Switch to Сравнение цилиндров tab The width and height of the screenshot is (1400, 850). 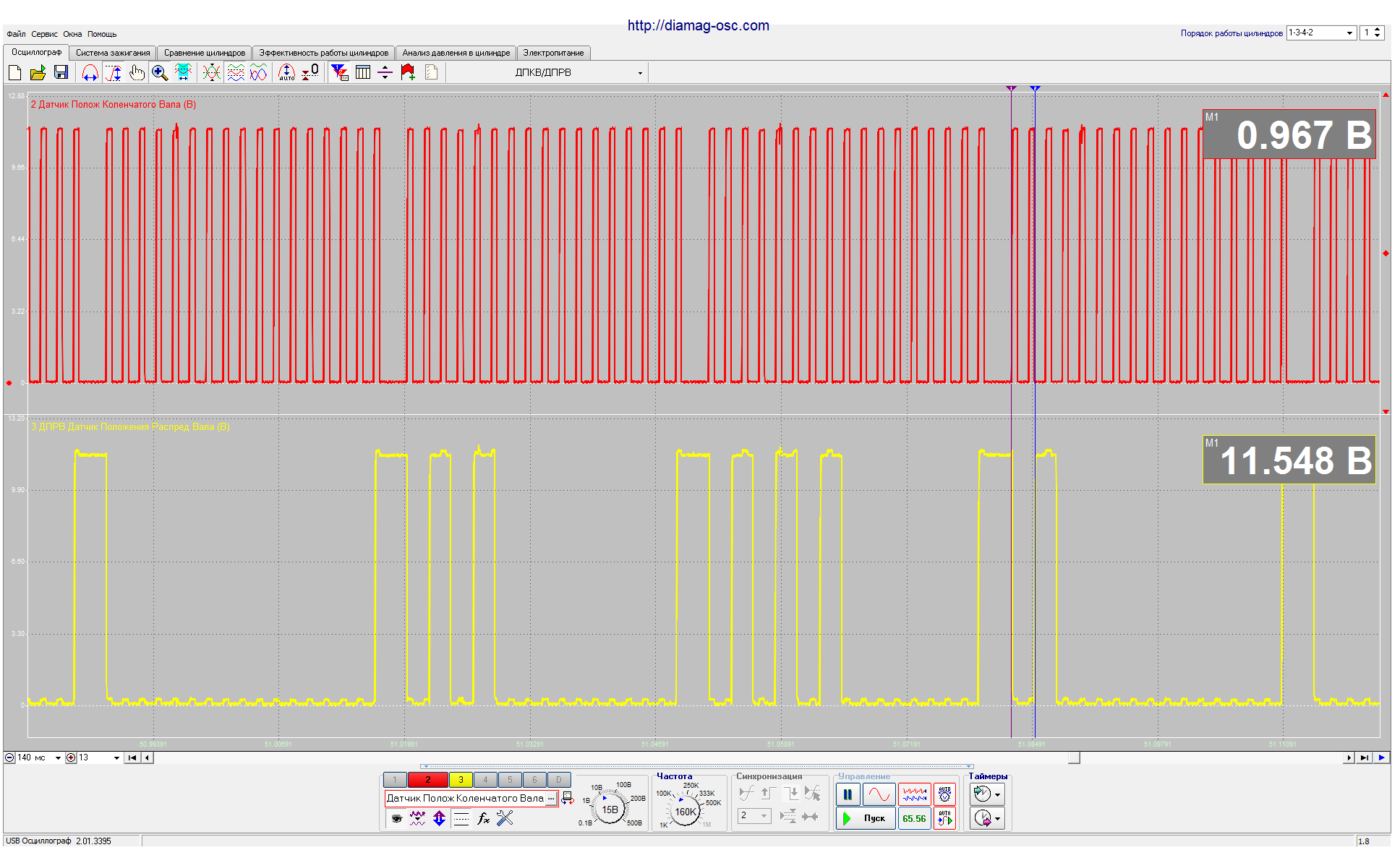205,53
